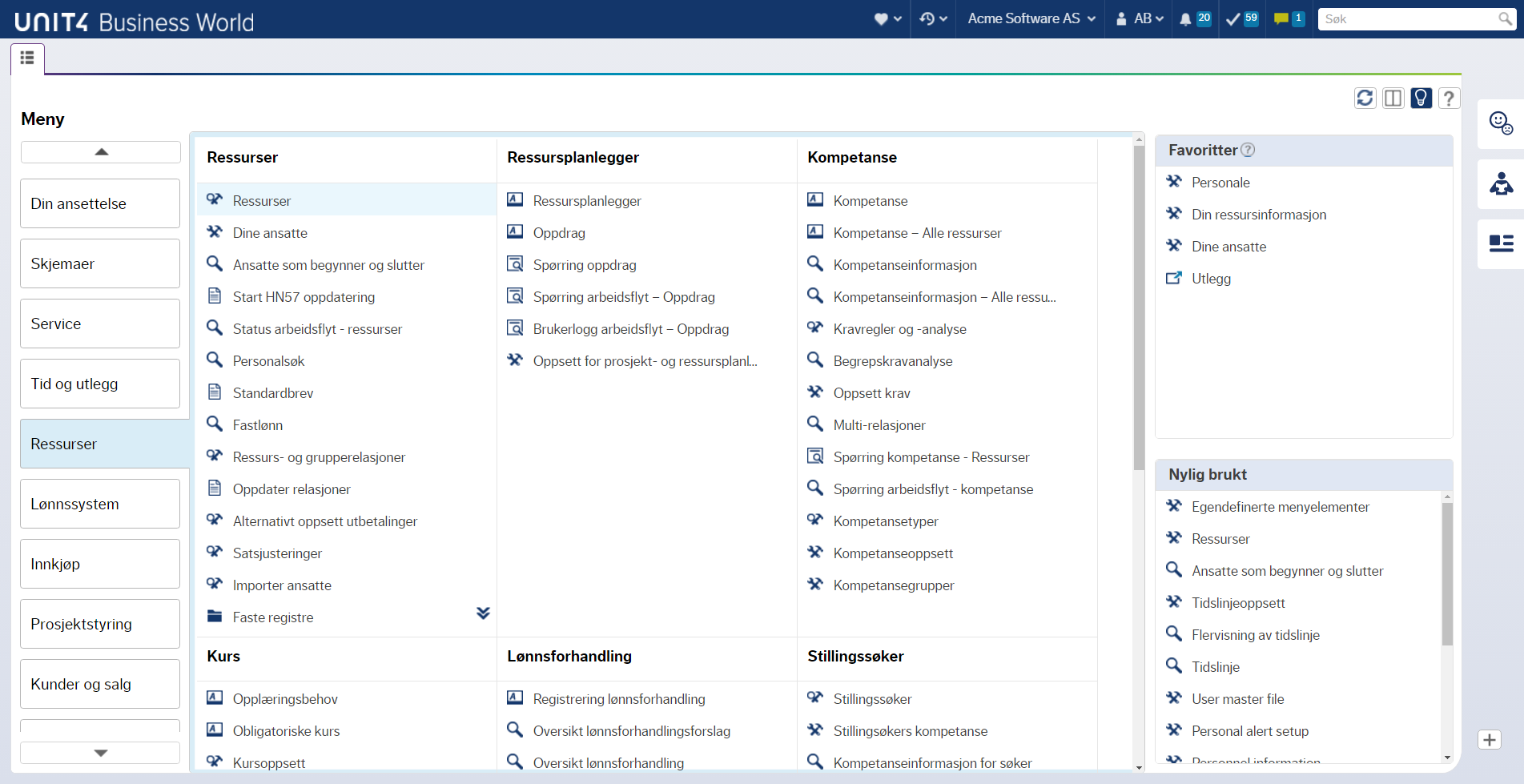Click the screen icon beside Oppdrag
This screenshot has width=1524, height=784.
515,231
